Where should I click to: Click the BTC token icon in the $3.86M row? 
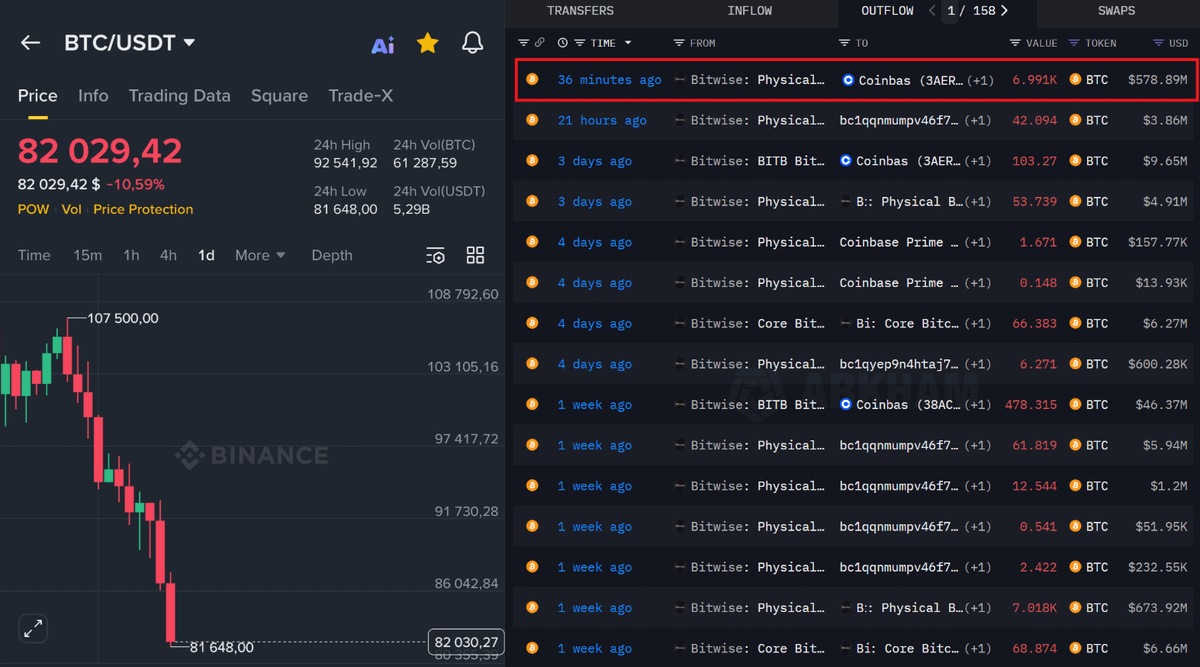pyautogui.click(x=1075, y=120)
